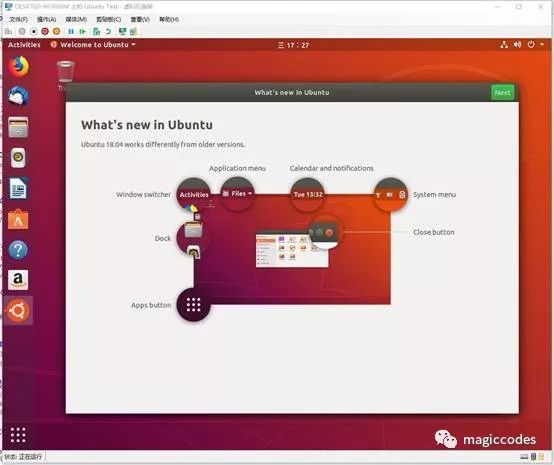Click the volume icon in top bar
The image size is (554, 465).
pos(518,45)
